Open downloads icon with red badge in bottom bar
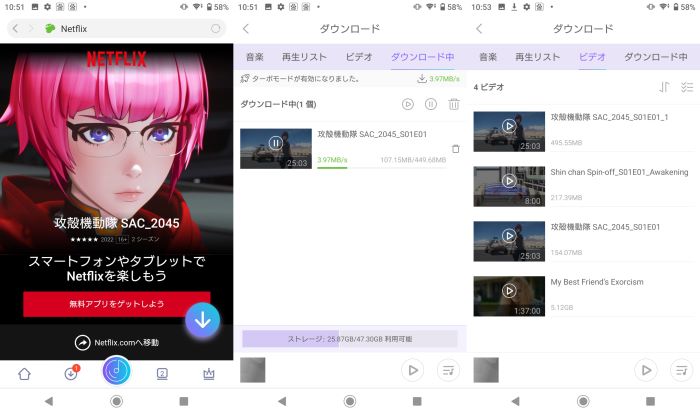Image resolution: width=700 pixels, height=415 pixels. pyautogui.click(x=71, y=373)
